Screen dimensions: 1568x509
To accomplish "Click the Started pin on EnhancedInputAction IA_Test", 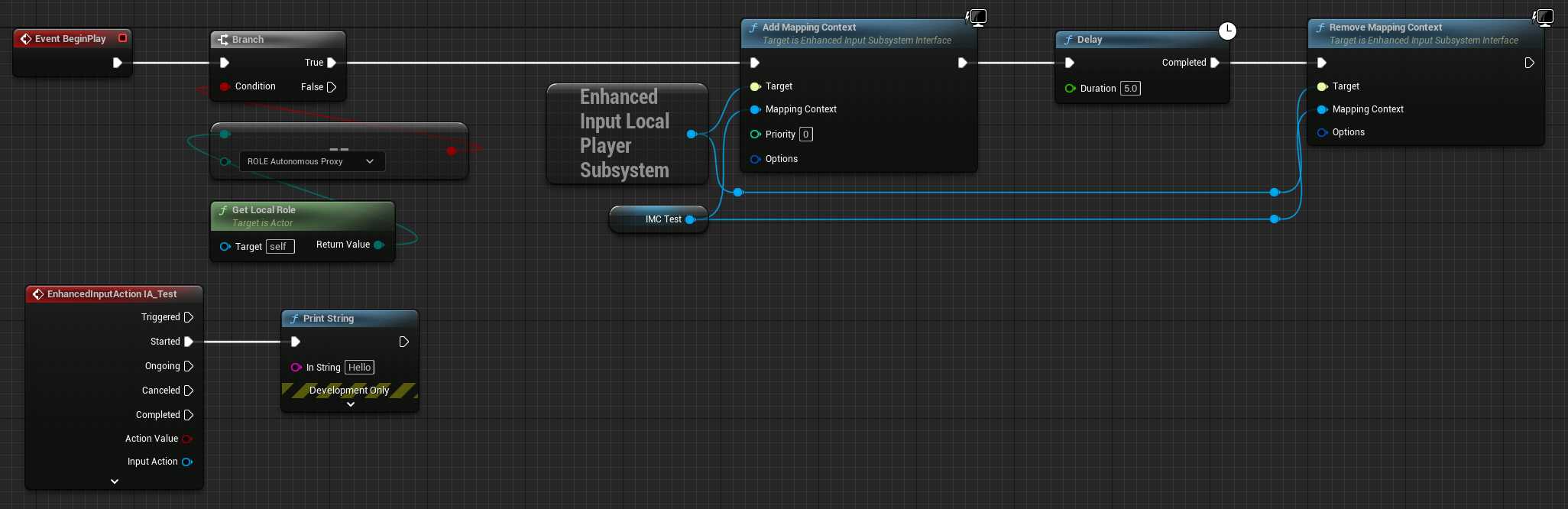I will coord(189,342).
